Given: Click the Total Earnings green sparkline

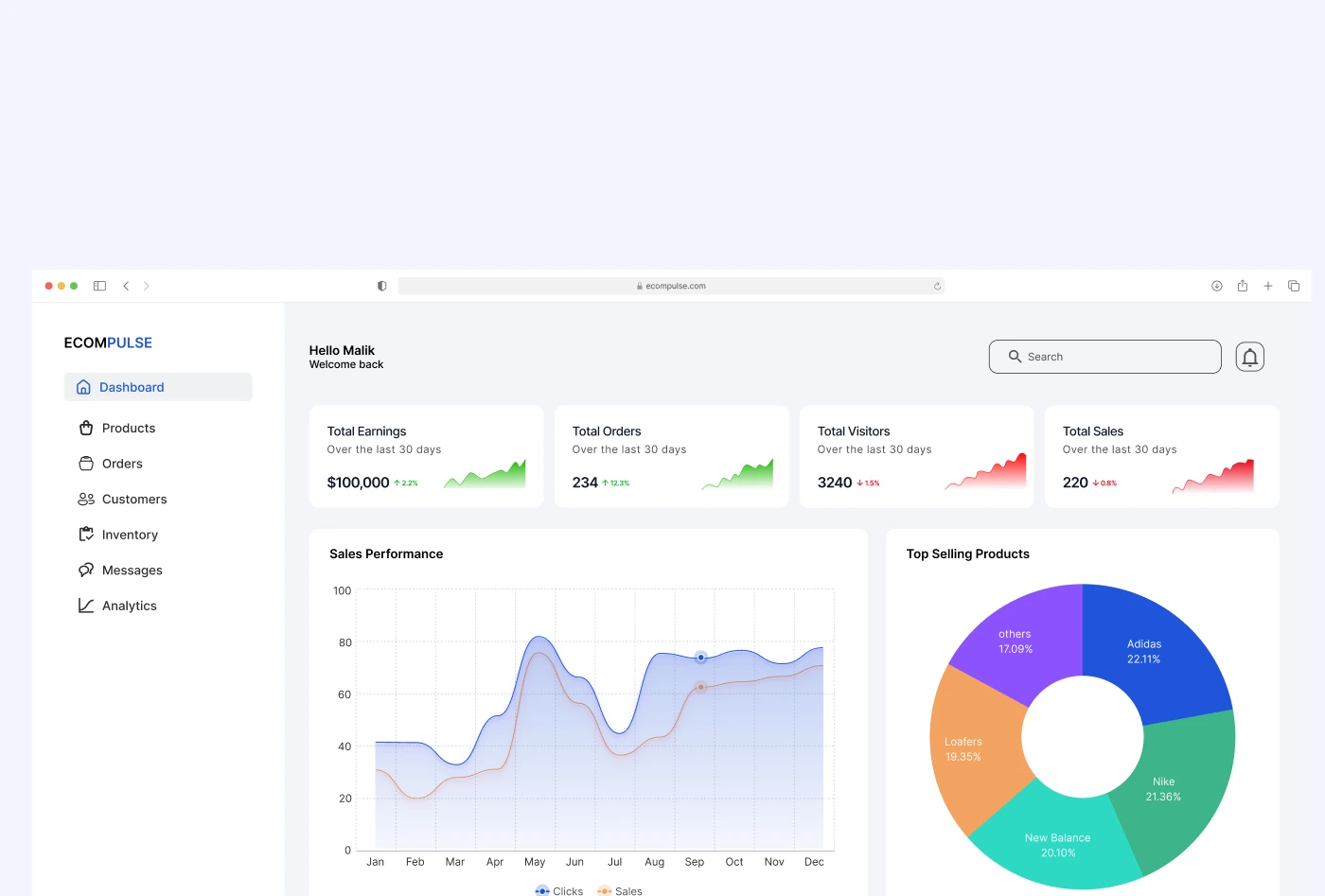Looking at the screenshot, I should pyautogui.click(x=485, y=474).
